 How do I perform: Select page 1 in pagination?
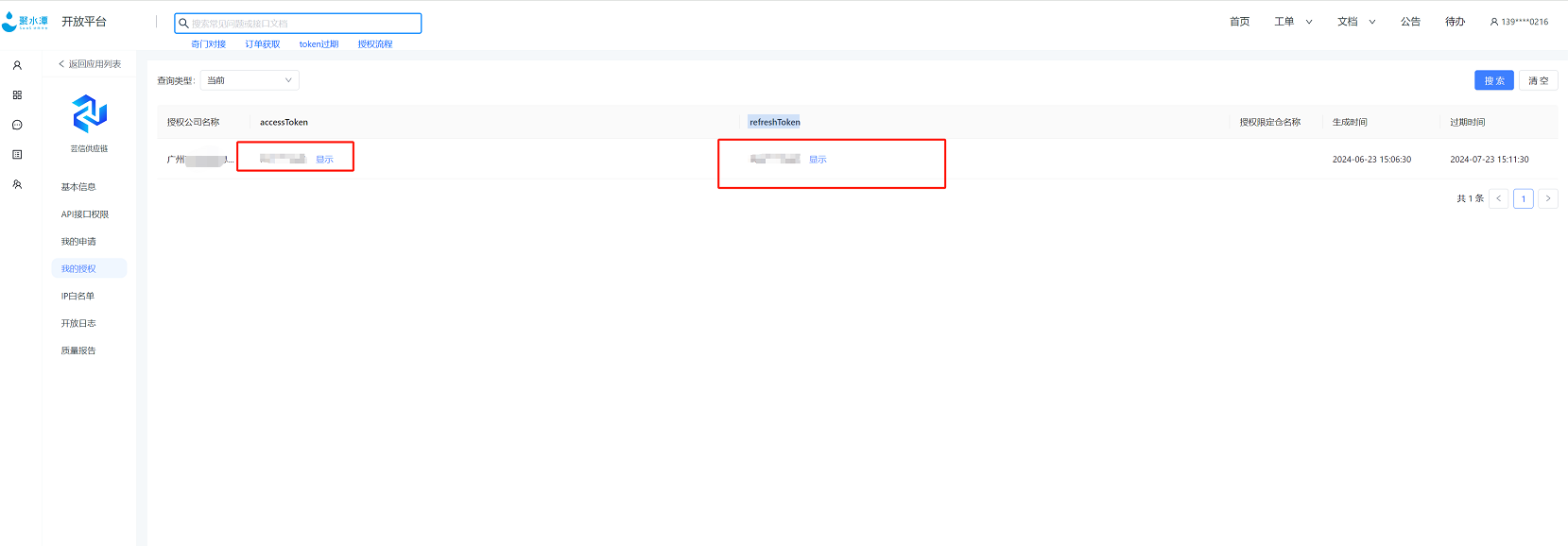1523,198
